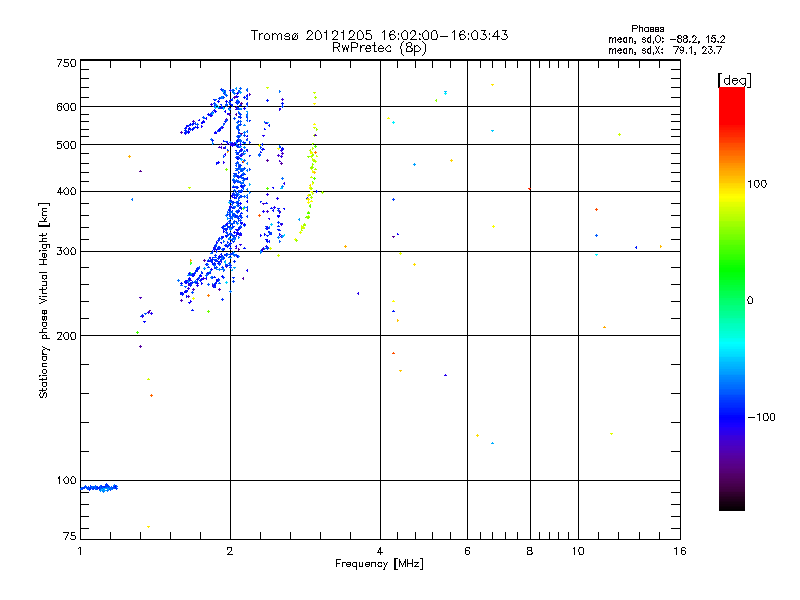This screenshot has width=800, height=600.
Task: Click the x-axis frequency label '2'
Action: [x=230, y=551]
